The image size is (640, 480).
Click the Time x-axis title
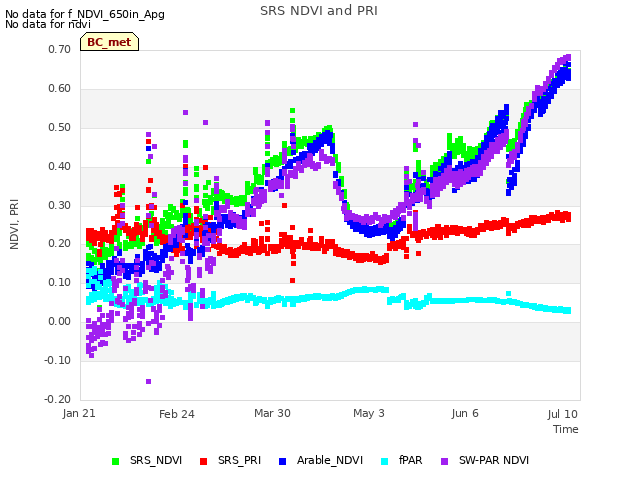[x=566, y=429]
